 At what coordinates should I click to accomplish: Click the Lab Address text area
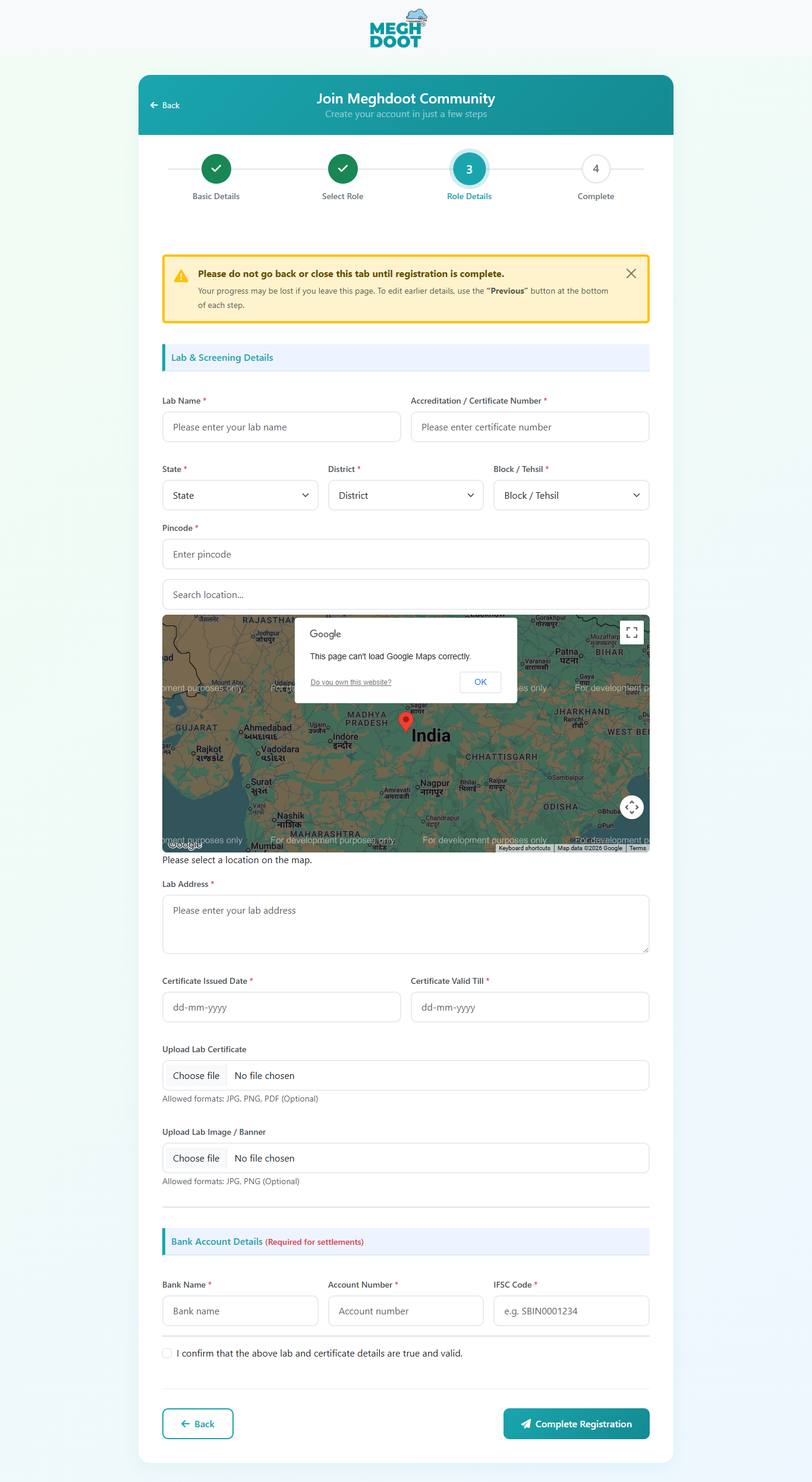(x=406, y=924)
